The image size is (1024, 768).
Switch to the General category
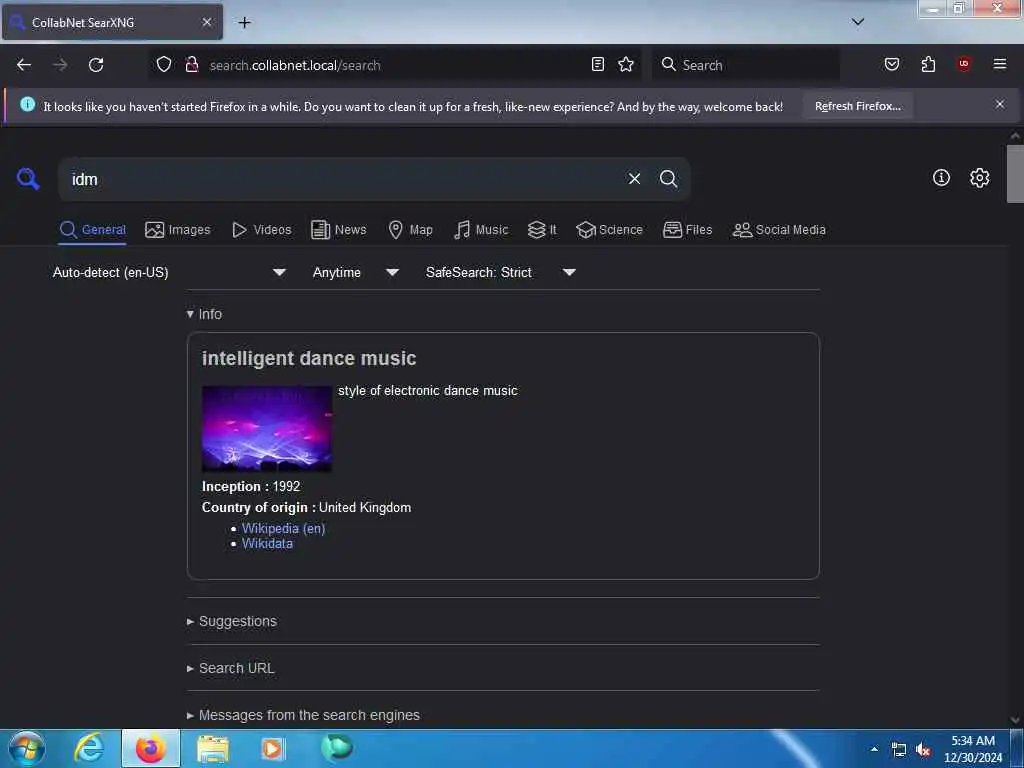[x=92, y=230]
